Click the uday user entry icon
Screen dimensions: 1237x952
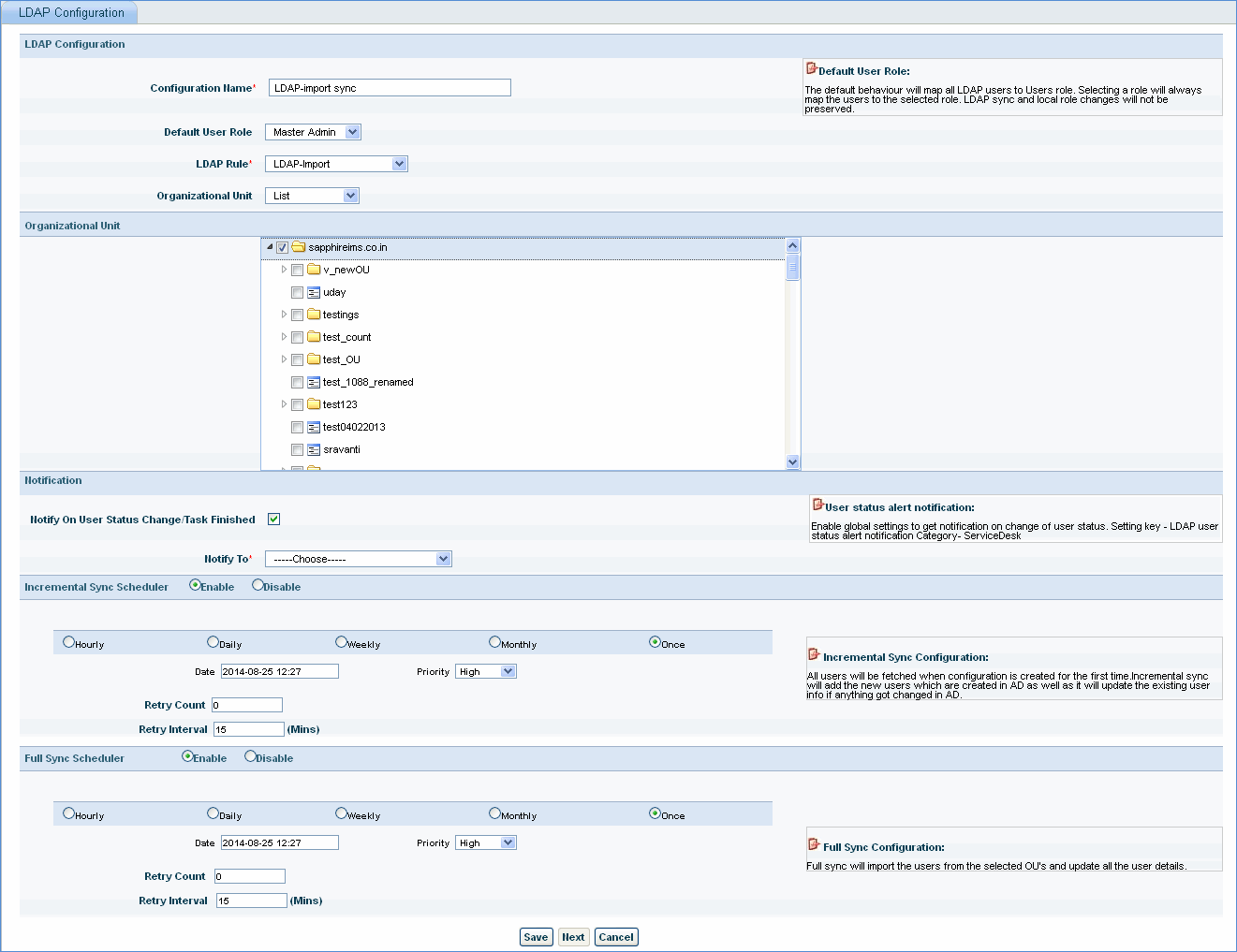(314, 292)
